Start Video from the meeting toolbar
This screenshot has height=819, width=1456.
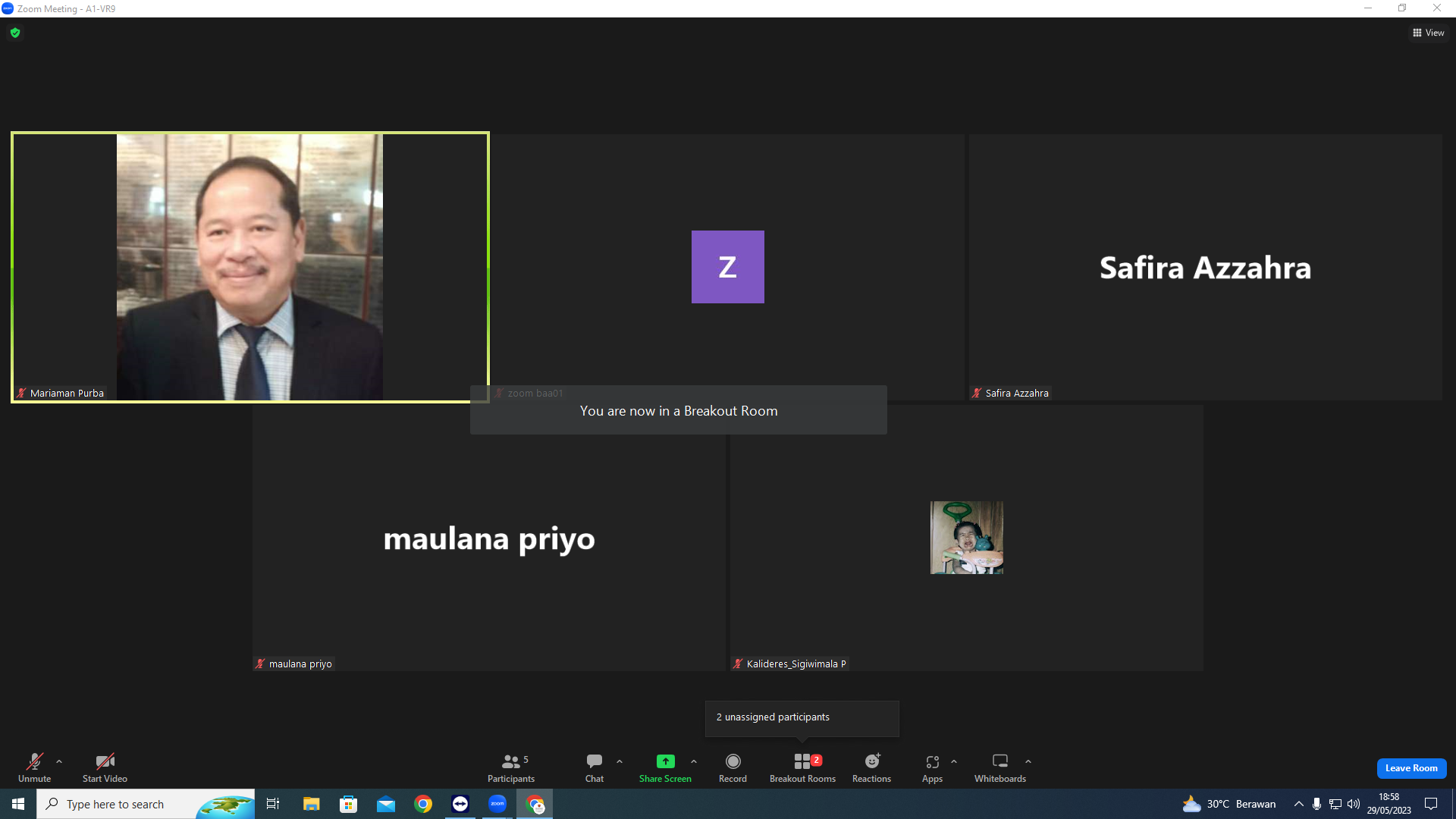pyautogui.click(x=105, y=767)
